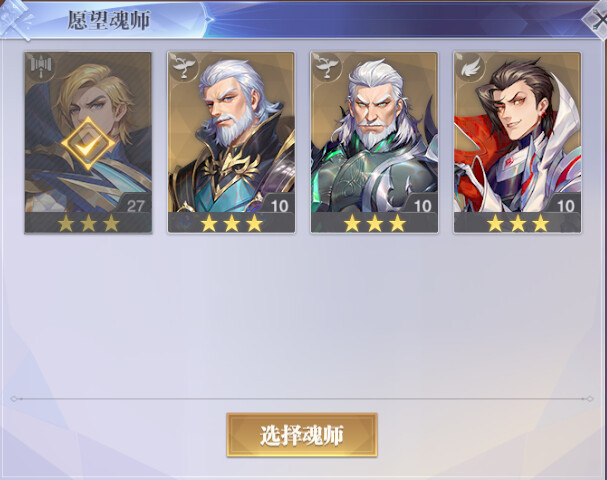The height and width of the screenshot is (480, 607).
Task: Select the red-caped dark-haired hero portrait
Action: coord(518,132)
